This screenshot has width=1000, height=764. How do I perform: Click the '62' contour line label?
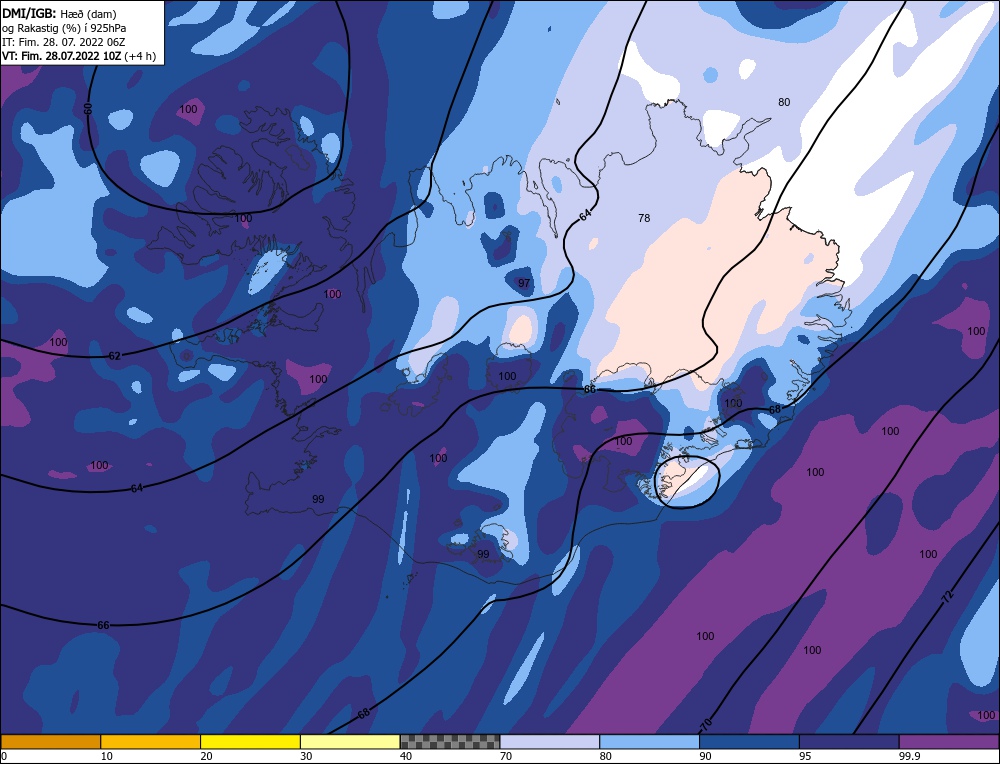pos(114,356)
